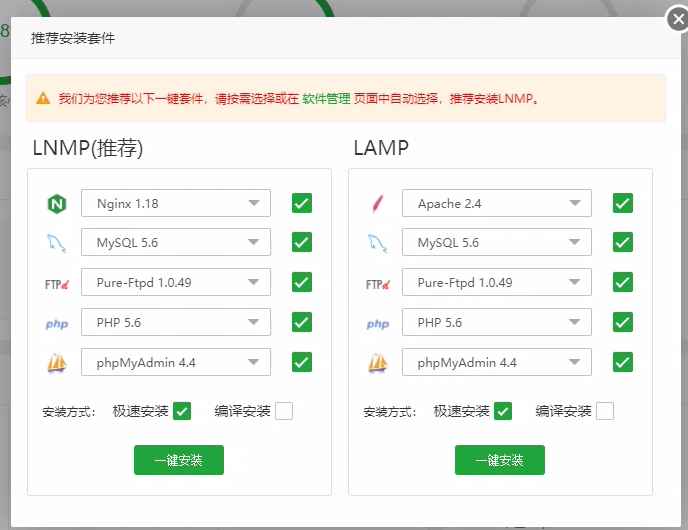Open Apache 2.4 version dropdown
This screenshot has width=688, height=530.
[x=497, y=203]
